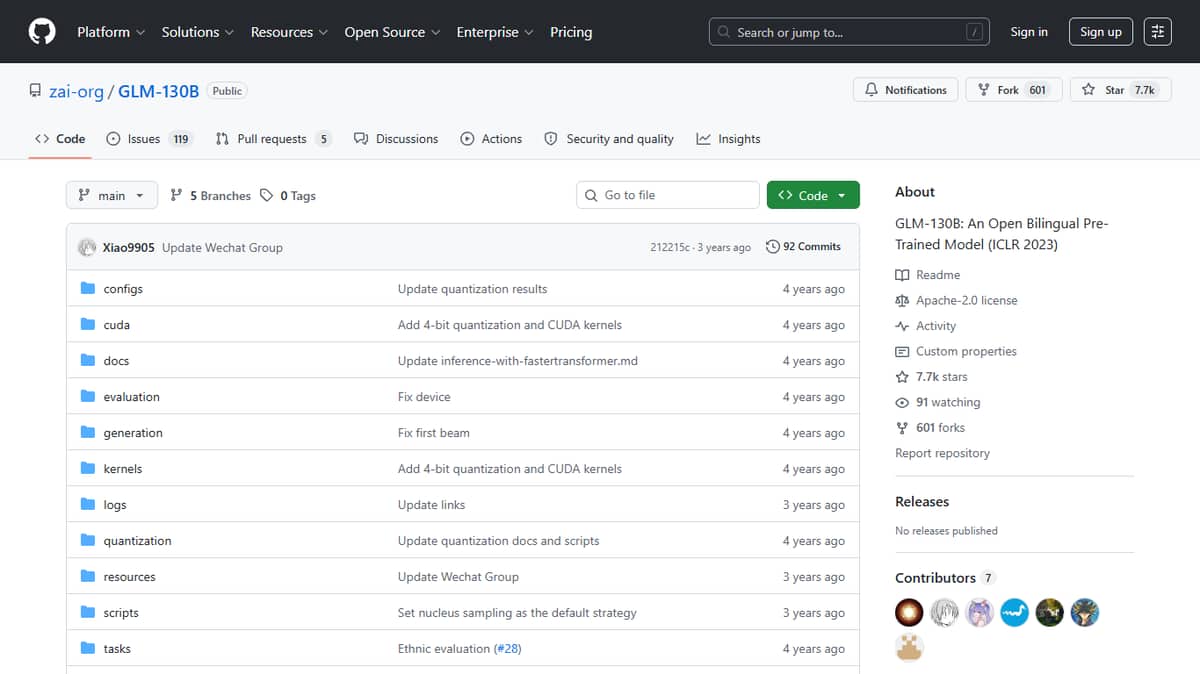This screenshot has height=674, width=1200.
Task: Open the first contributor avatar
Action: (x=909, y=612)
